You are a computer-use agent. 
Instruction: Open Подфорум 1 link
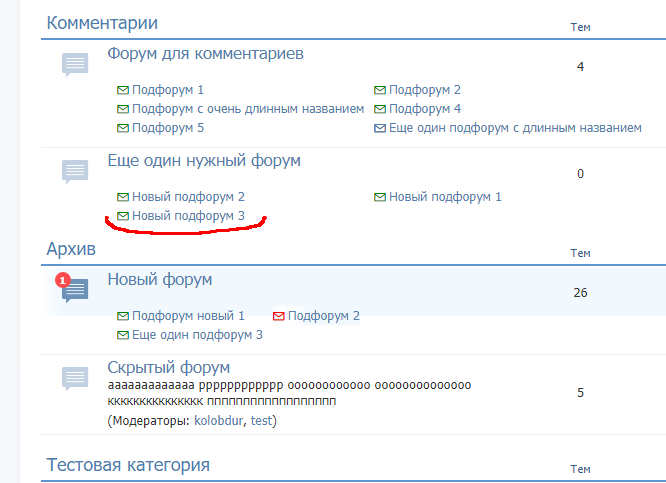tap(168, 90)
